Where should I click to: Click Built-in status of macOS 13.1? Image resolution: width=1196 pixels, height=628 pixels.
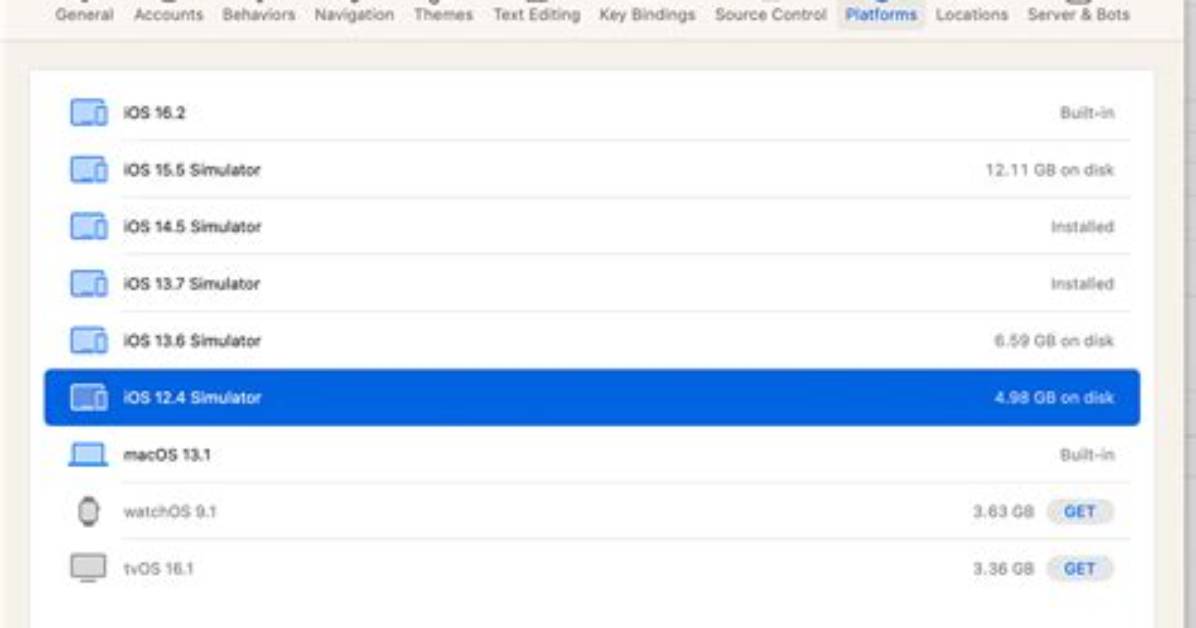(x=1087, y=455)
